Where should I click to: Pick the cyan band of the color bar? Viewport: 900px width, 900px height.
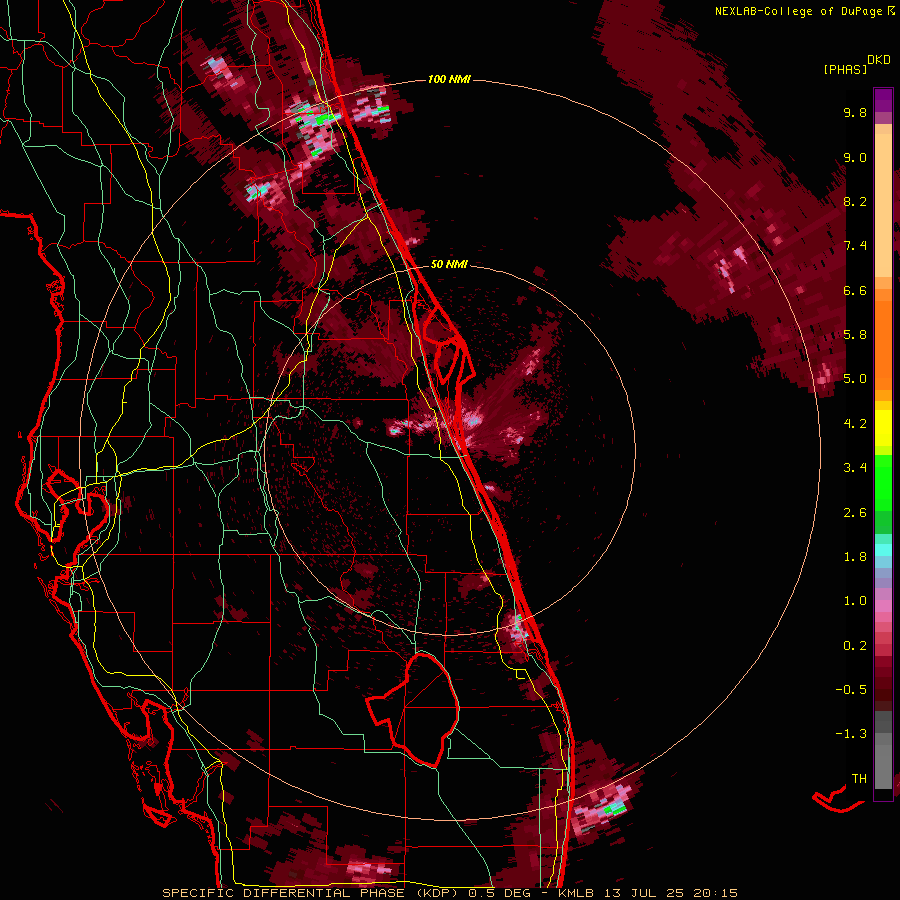pyautogui.click(x=883, y=550)
